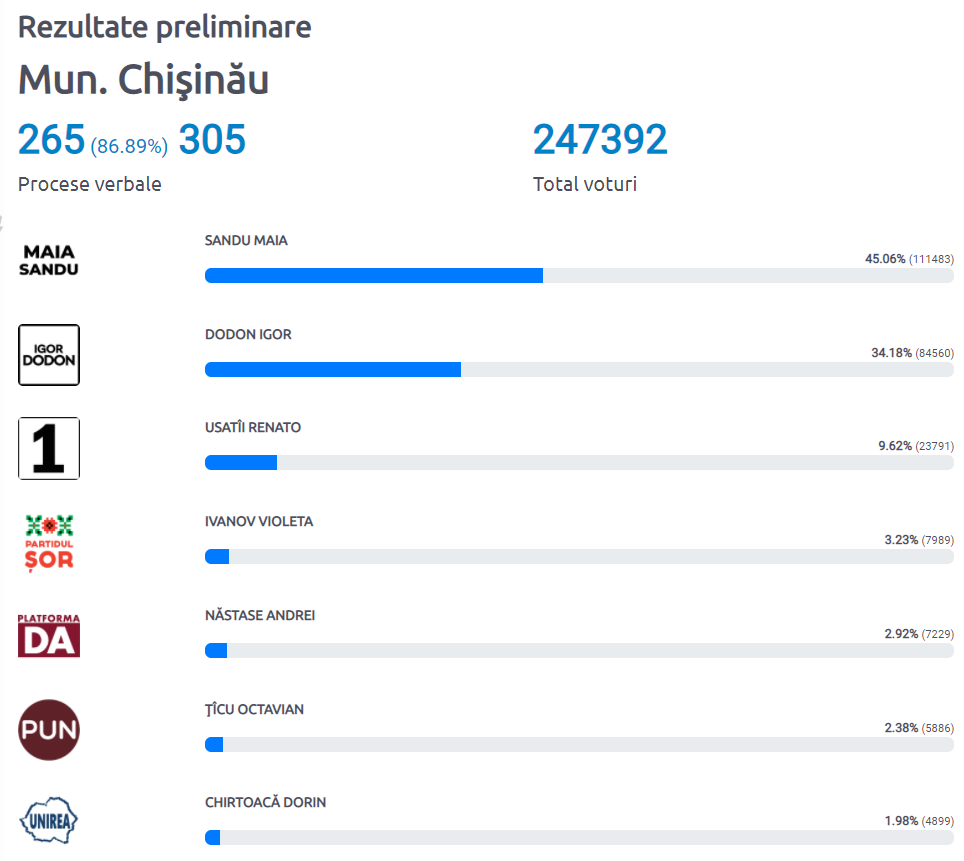Viewport: 964px width, 861px height.
Task: Click the DODON IGOR candidate name
Action: [248, 334]
